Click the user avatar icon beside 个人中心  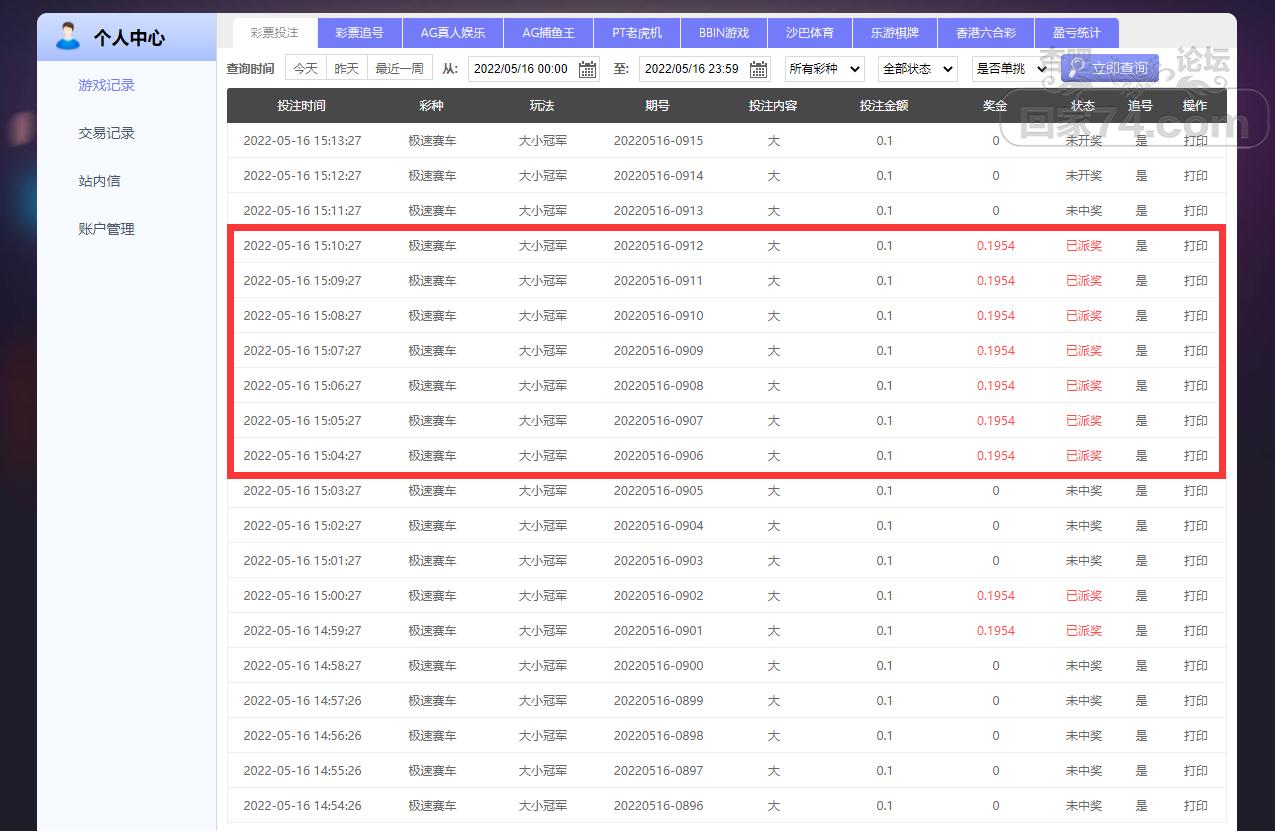[x=68, y=37]
